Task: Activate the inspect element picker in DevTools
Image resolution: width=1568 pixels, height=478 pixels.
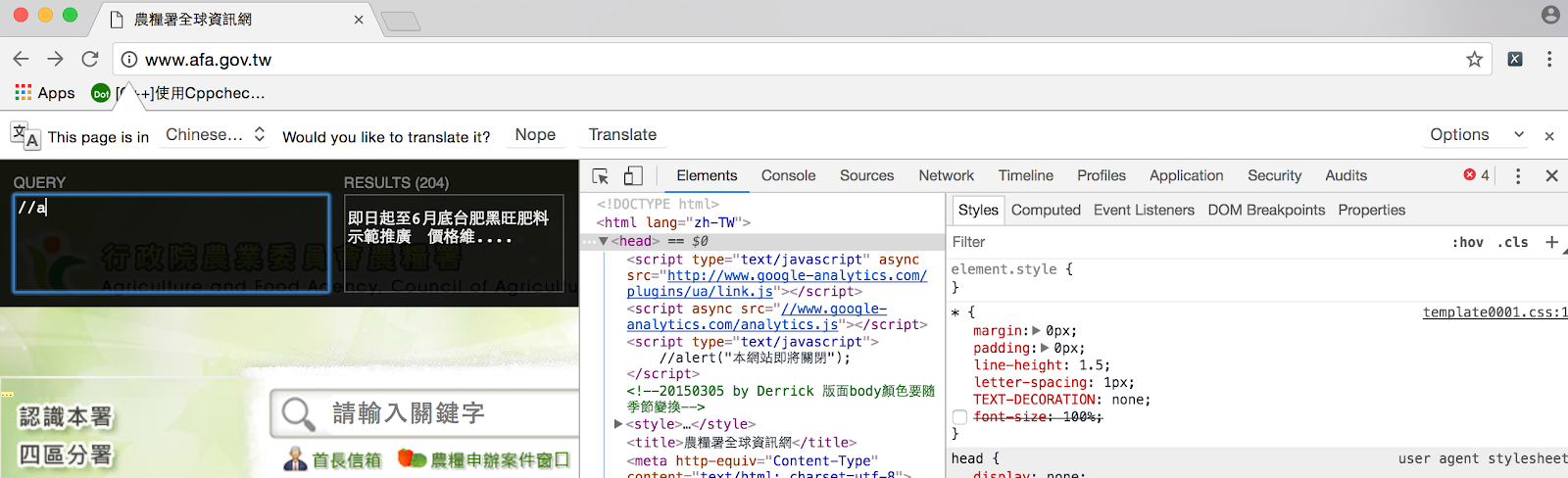Action: point(601,176)
